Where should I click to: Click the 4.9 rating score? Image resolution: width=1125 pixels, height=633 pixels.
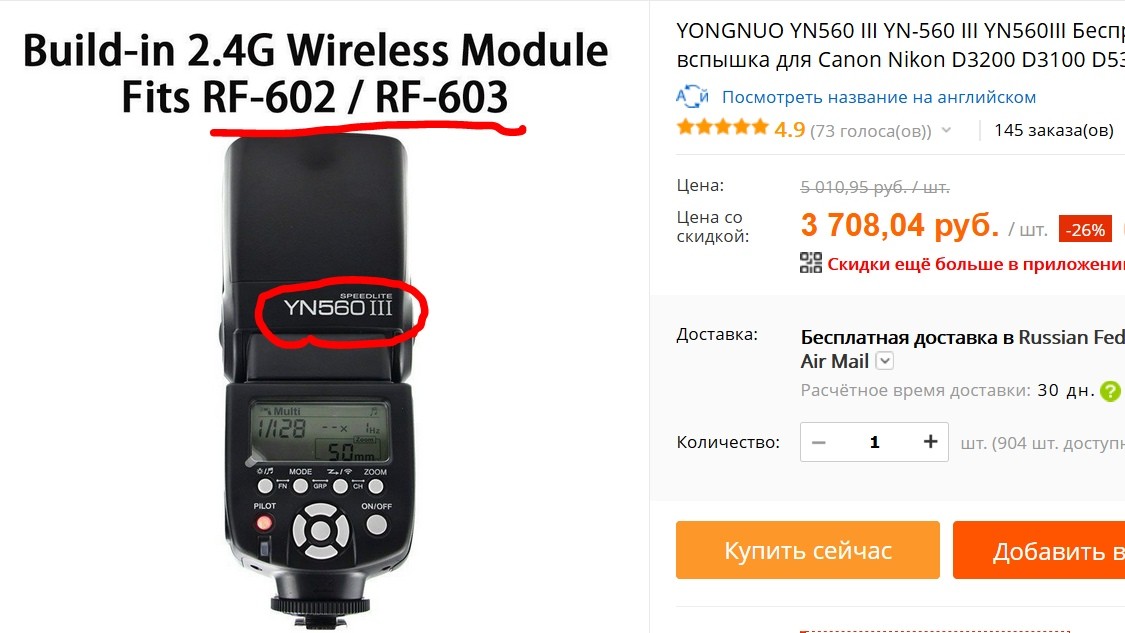[x=789, y=129]
